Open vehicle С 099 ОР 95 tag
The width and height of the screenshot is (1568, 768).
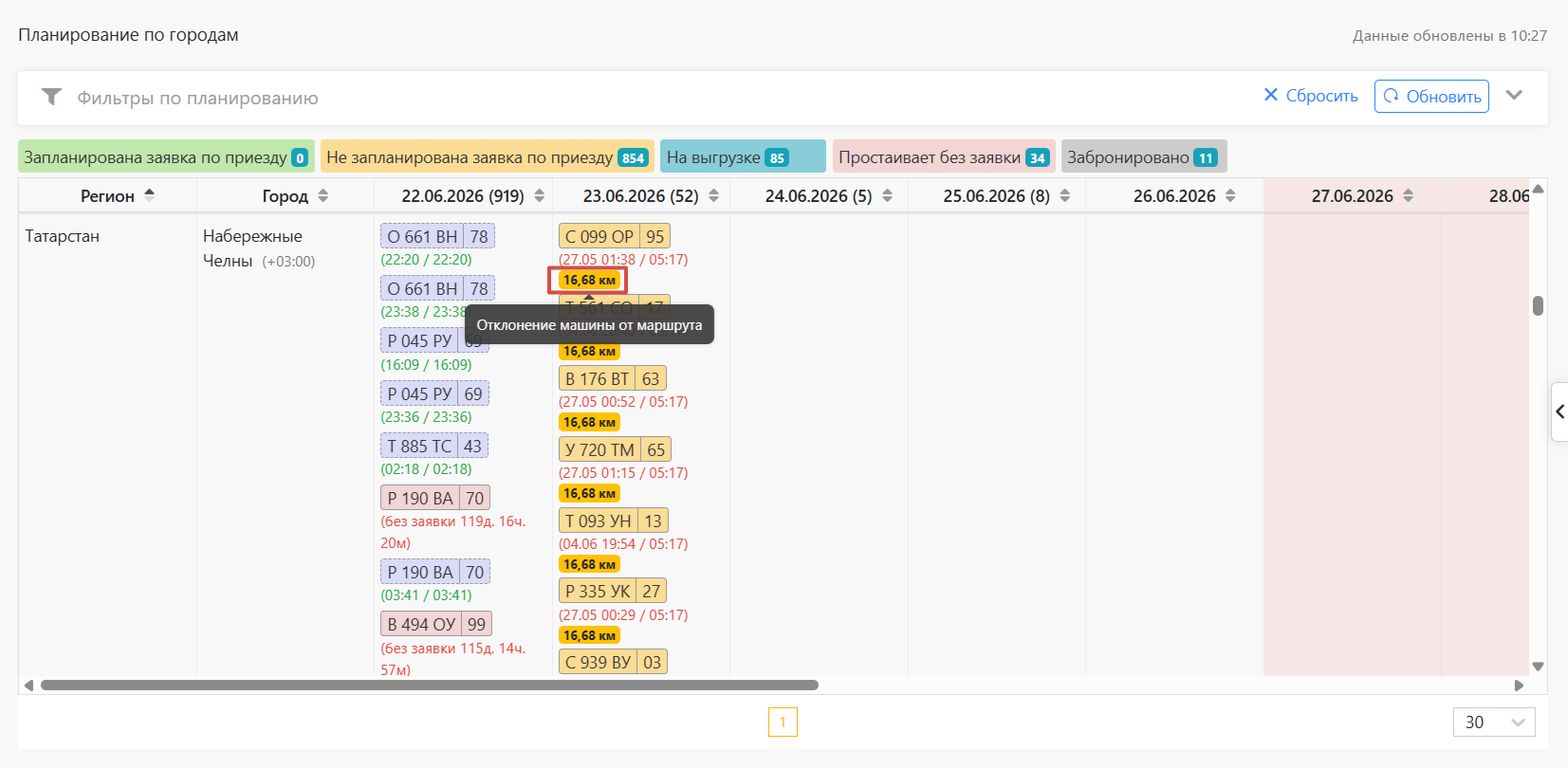[615, 236]
